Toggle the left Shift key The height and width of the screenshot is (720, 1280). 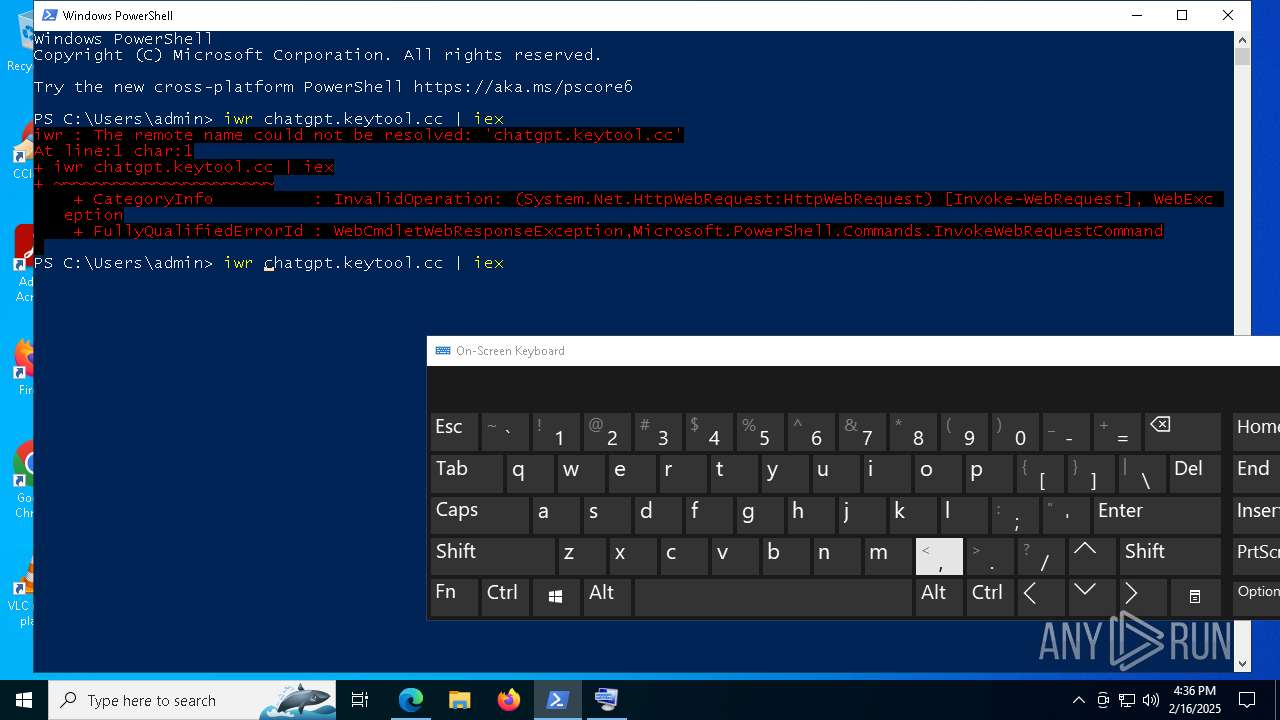(x=492, y=555)
